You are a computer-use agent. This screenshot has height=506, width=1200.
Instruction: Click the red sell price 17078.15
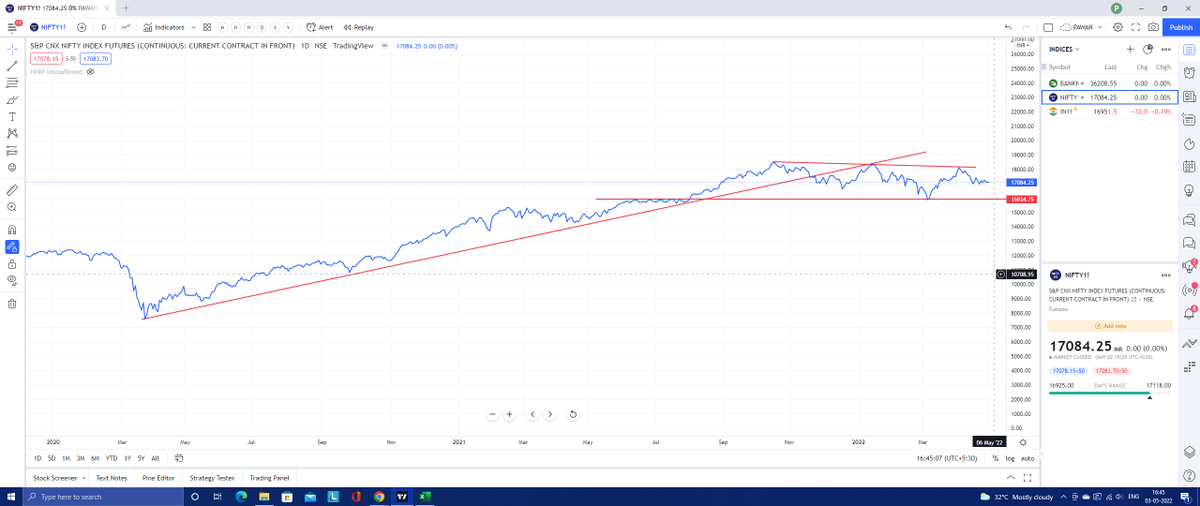tap(46, 59)
